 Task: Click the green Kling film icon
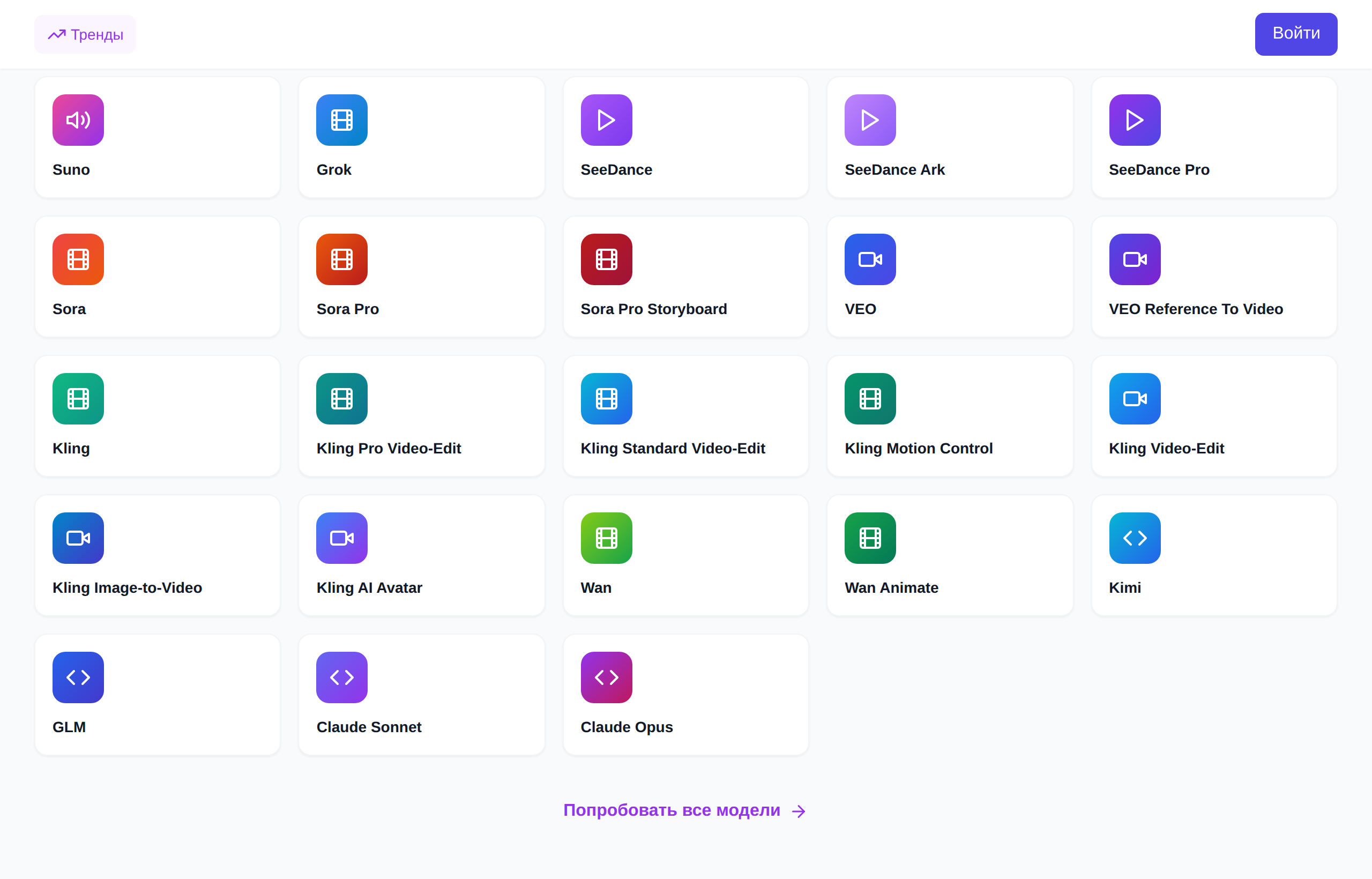tap(78, 398)
